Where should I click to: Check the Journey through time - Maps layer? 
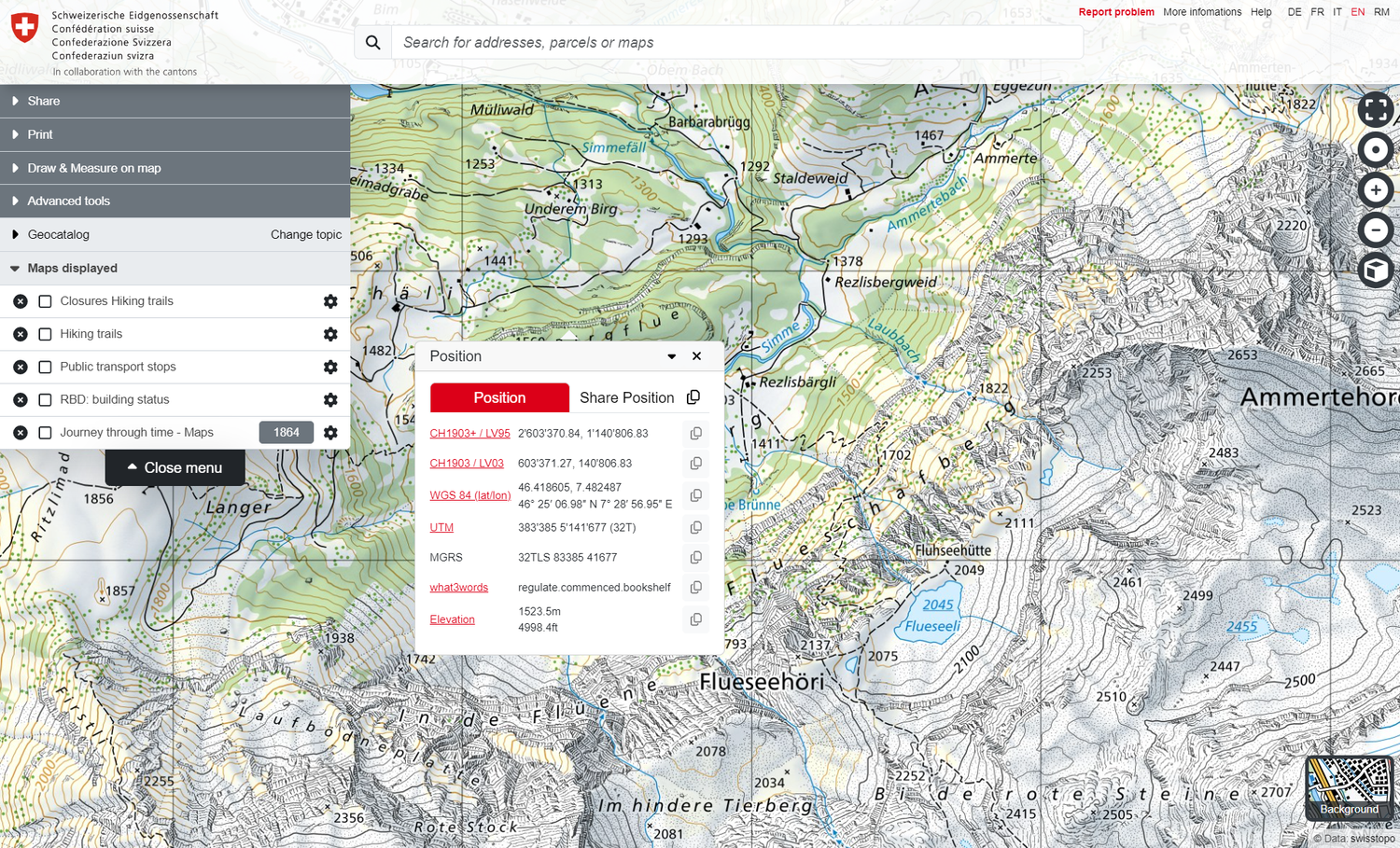[45, 432]
